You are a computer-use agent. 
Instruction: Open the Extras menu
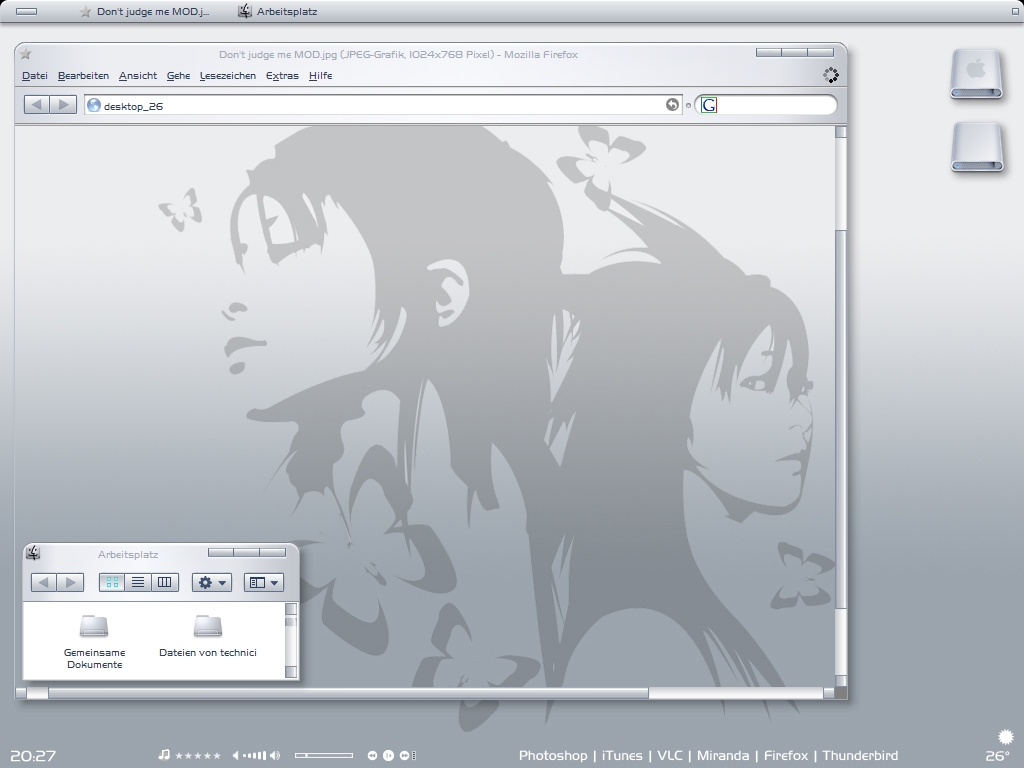[x=282, y=76]
